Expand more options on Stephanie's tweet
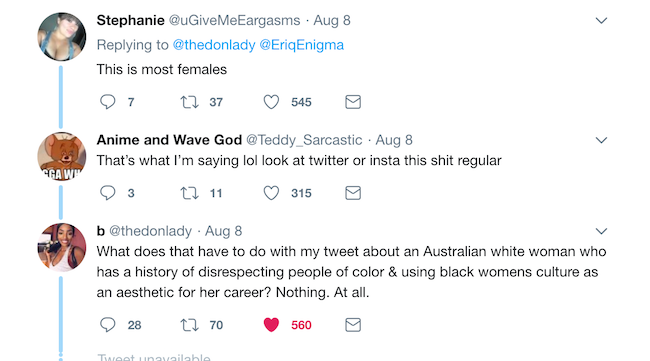 pyautogui.click(x=601, y=20)
